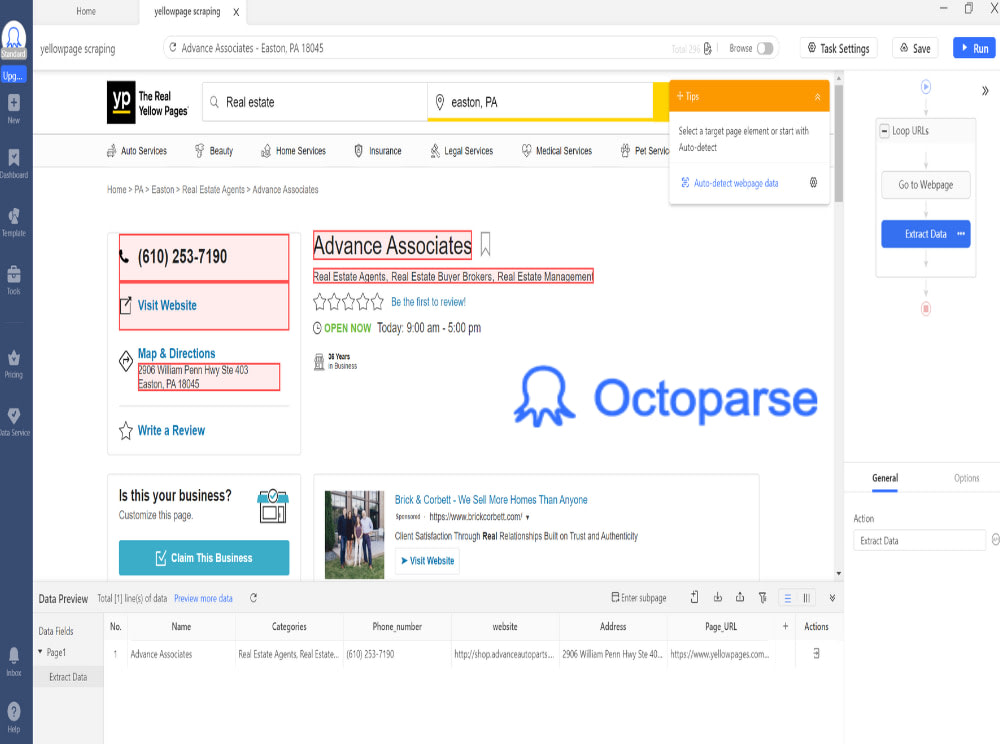Screen dimensions: 1000x750
Task: Click the red end node in workflow
Action: coord(925,309)
